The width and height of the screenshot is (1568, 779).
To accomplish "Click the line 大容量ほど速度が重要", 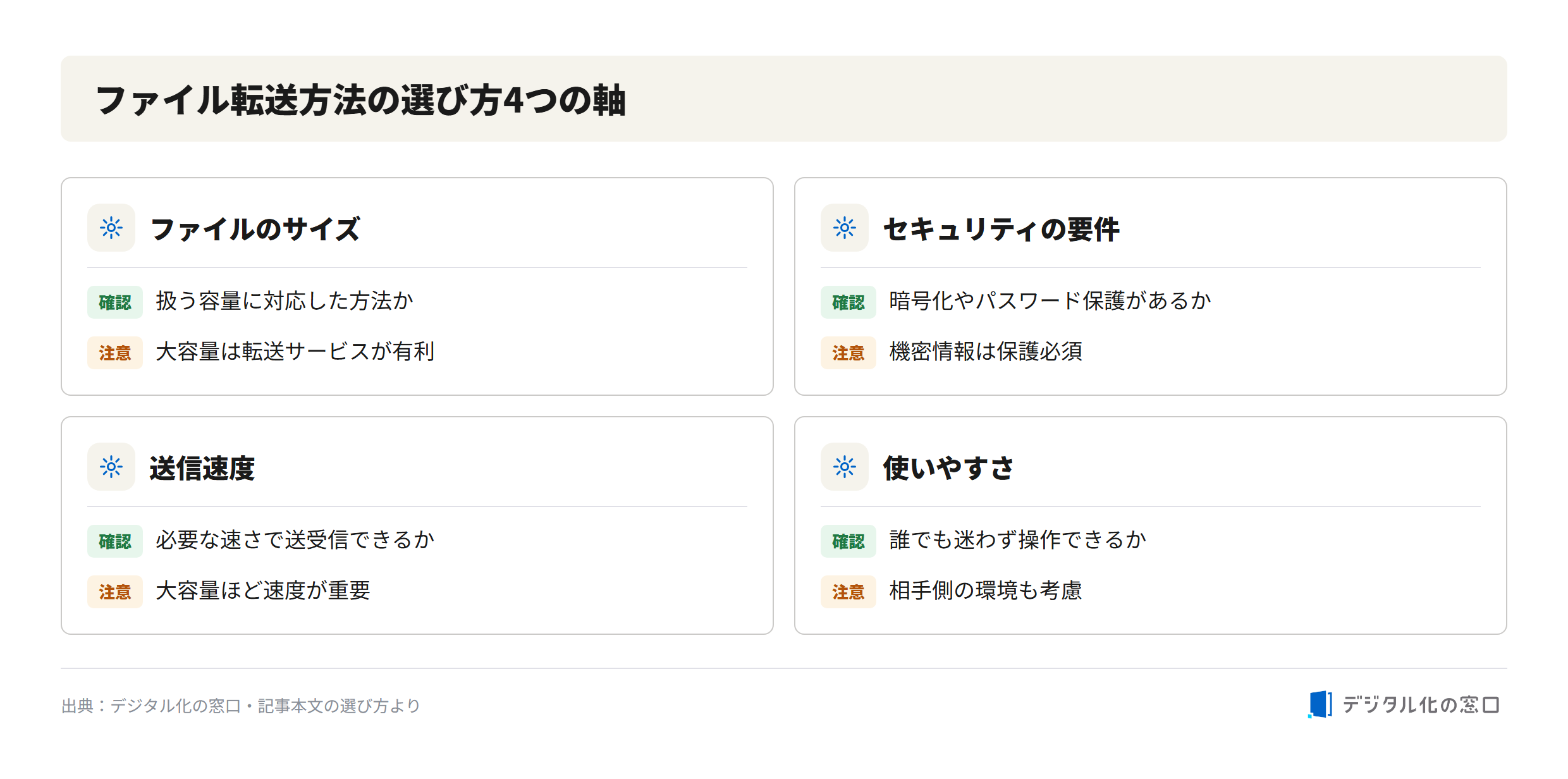I will [263, 591].
